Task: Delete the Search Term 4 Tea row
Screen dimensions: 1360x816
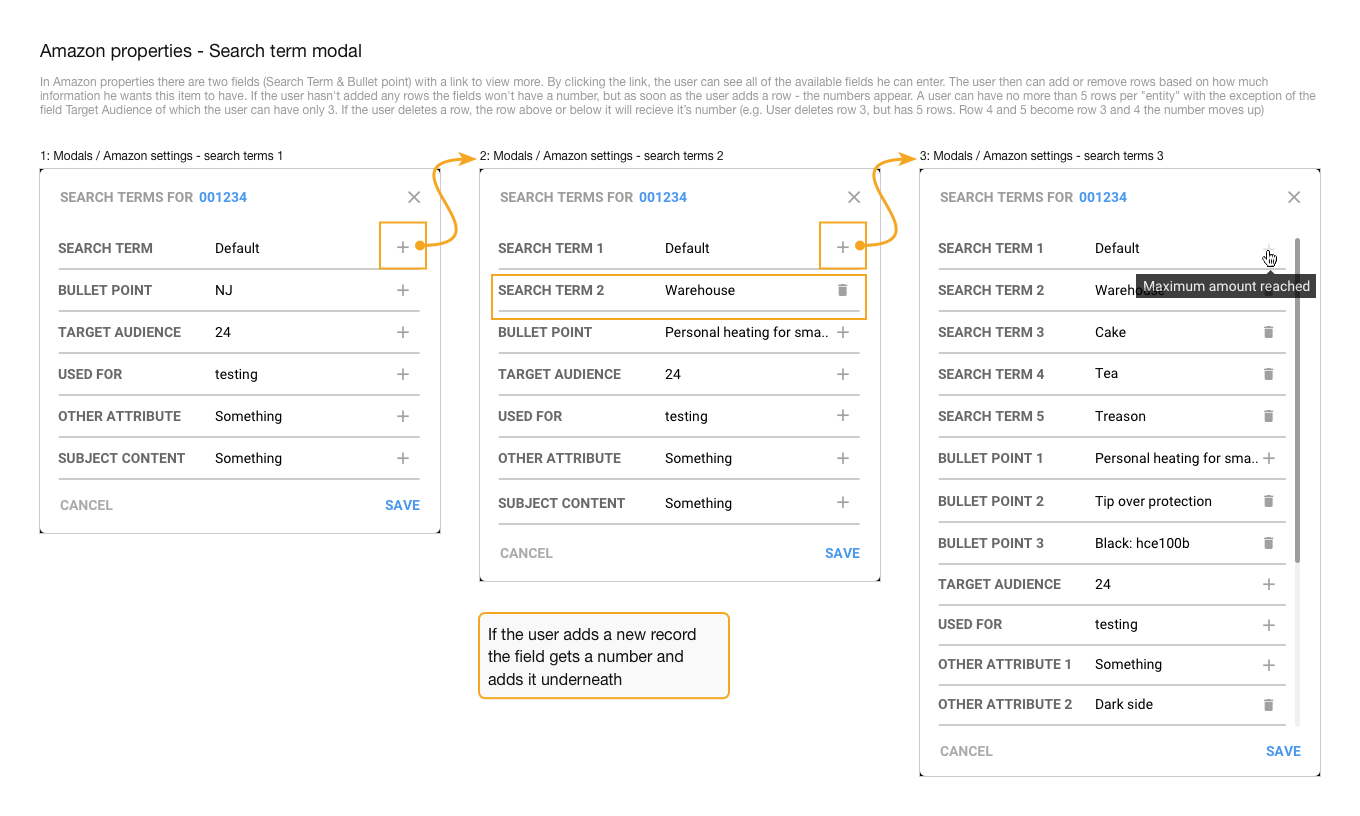Action: (1269, 374)
